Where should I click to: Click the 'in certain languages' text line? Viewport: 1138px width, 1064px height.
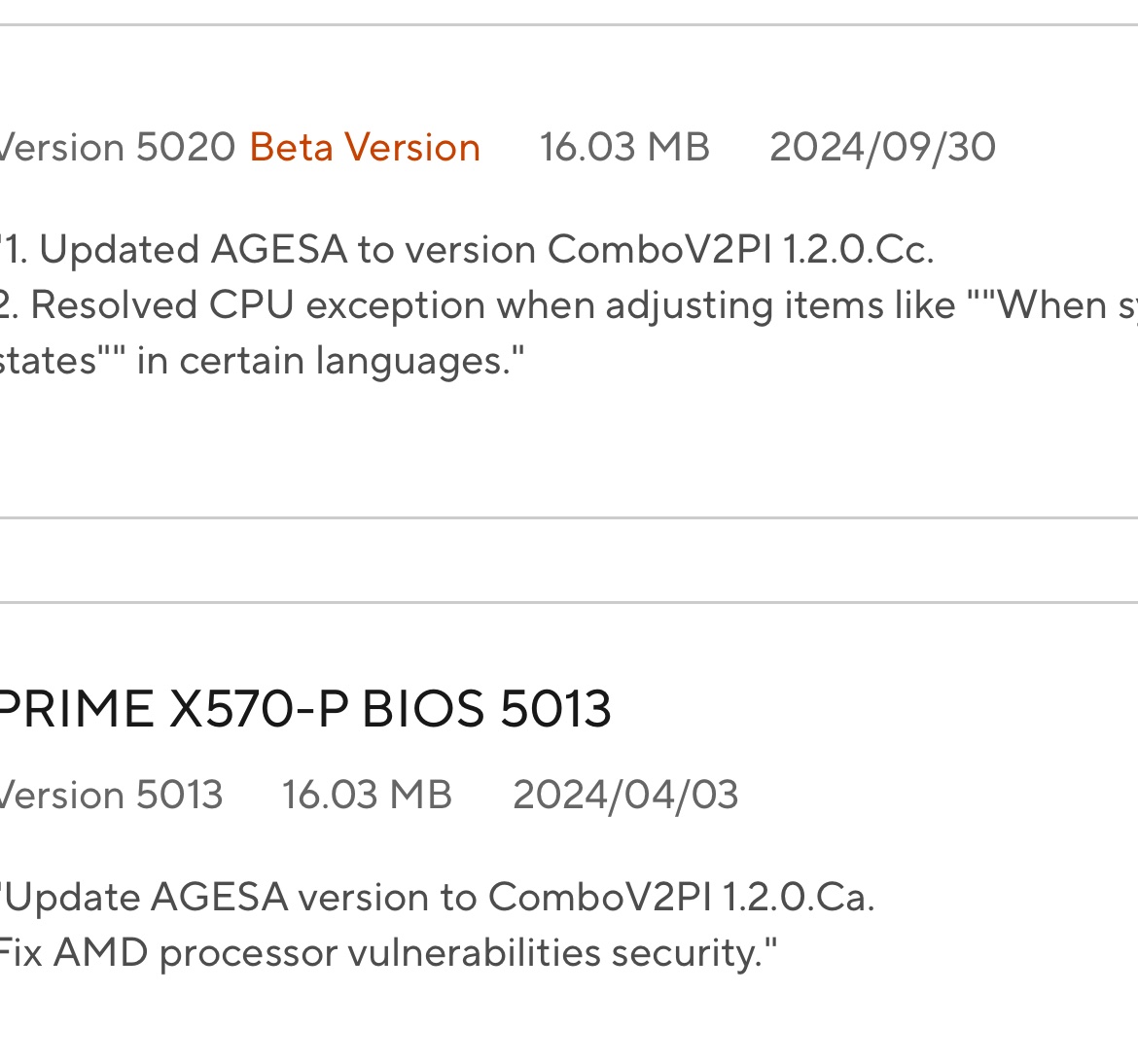(263, 361)
